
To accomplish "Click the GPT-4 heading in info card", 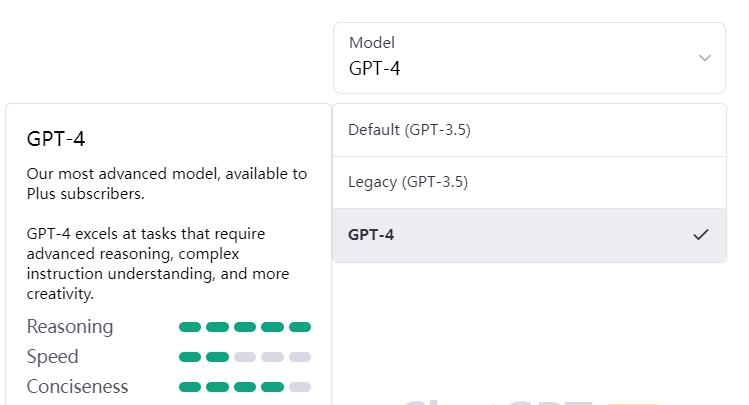I will tap(56, 139).
